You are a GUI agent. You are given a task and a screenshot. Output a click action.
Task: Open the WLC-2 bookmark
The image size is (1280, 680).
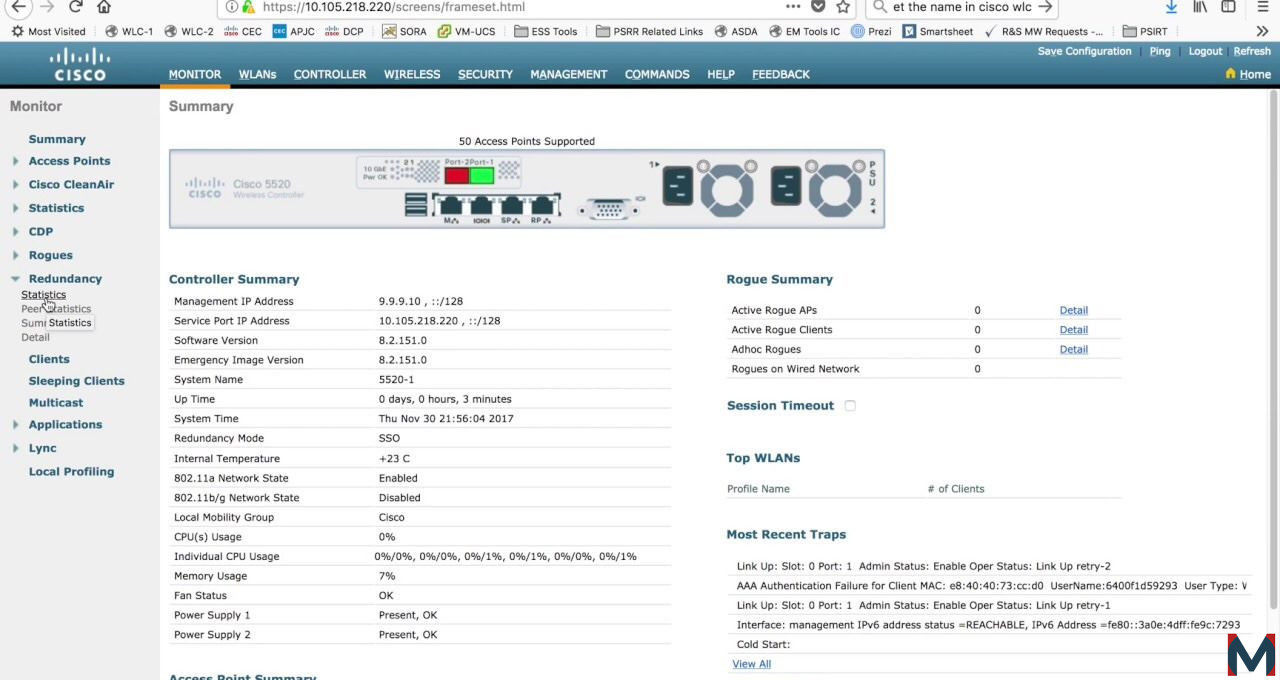point(188,31)
